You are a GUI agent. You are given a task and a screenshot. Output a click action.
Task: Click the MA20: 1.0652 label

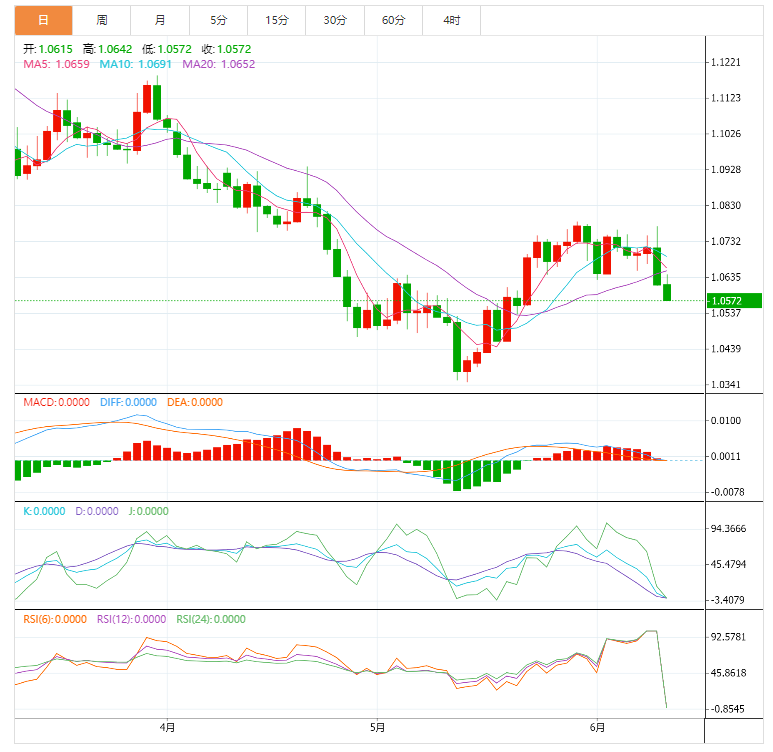[219, 64]
